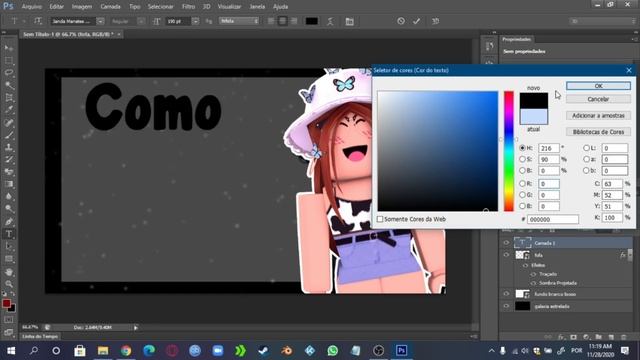
Task: Select the Healing Brush tool
Action: [x=9, y=122]
